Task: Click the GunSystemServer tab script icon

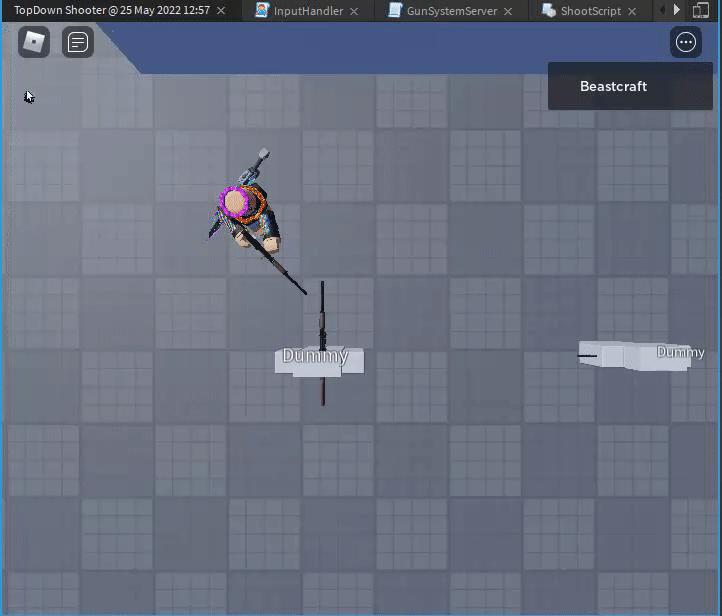Action: [395, 10]
